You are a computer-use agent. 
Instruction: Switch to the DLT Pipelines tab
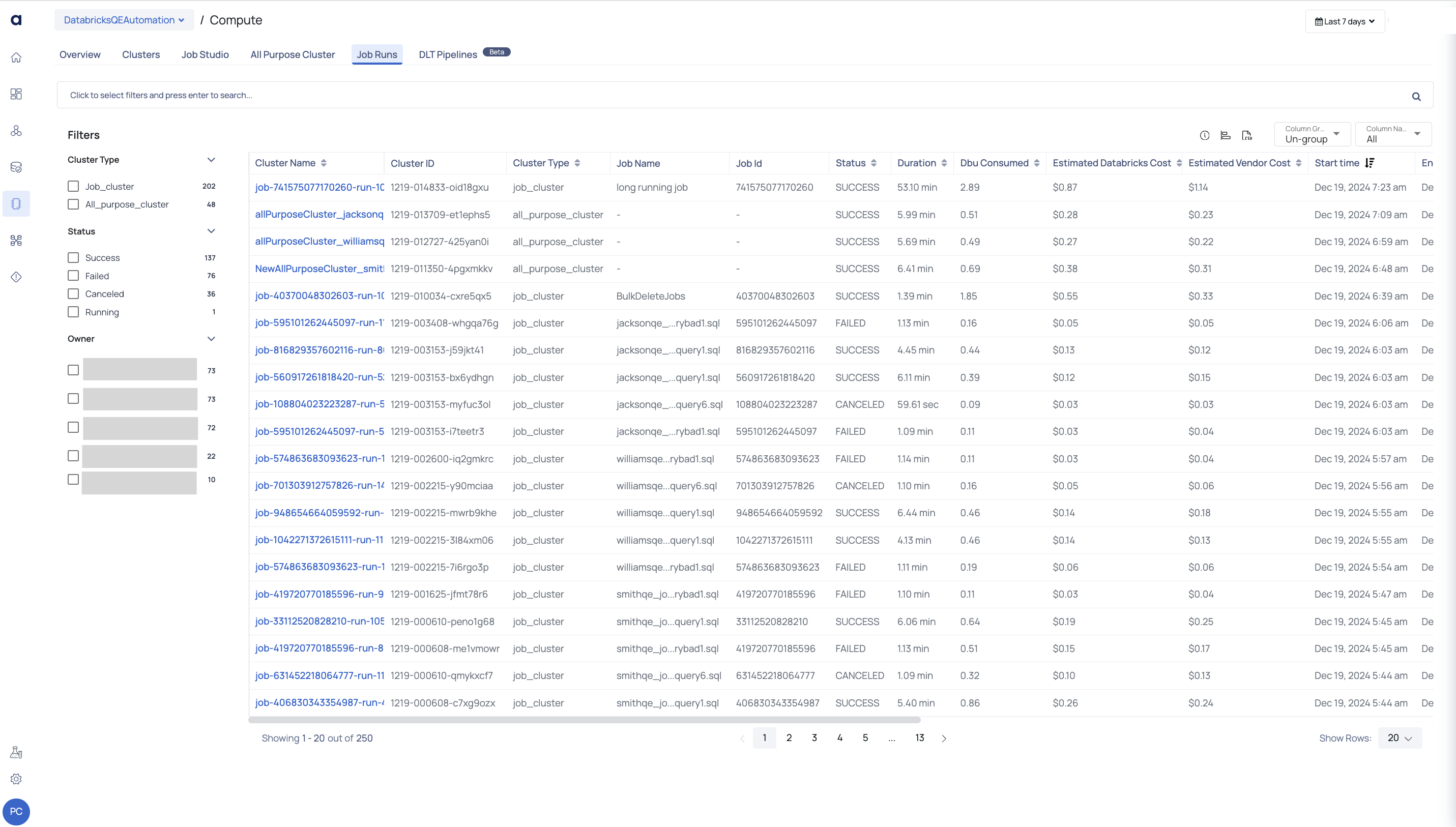click(448, 54)
